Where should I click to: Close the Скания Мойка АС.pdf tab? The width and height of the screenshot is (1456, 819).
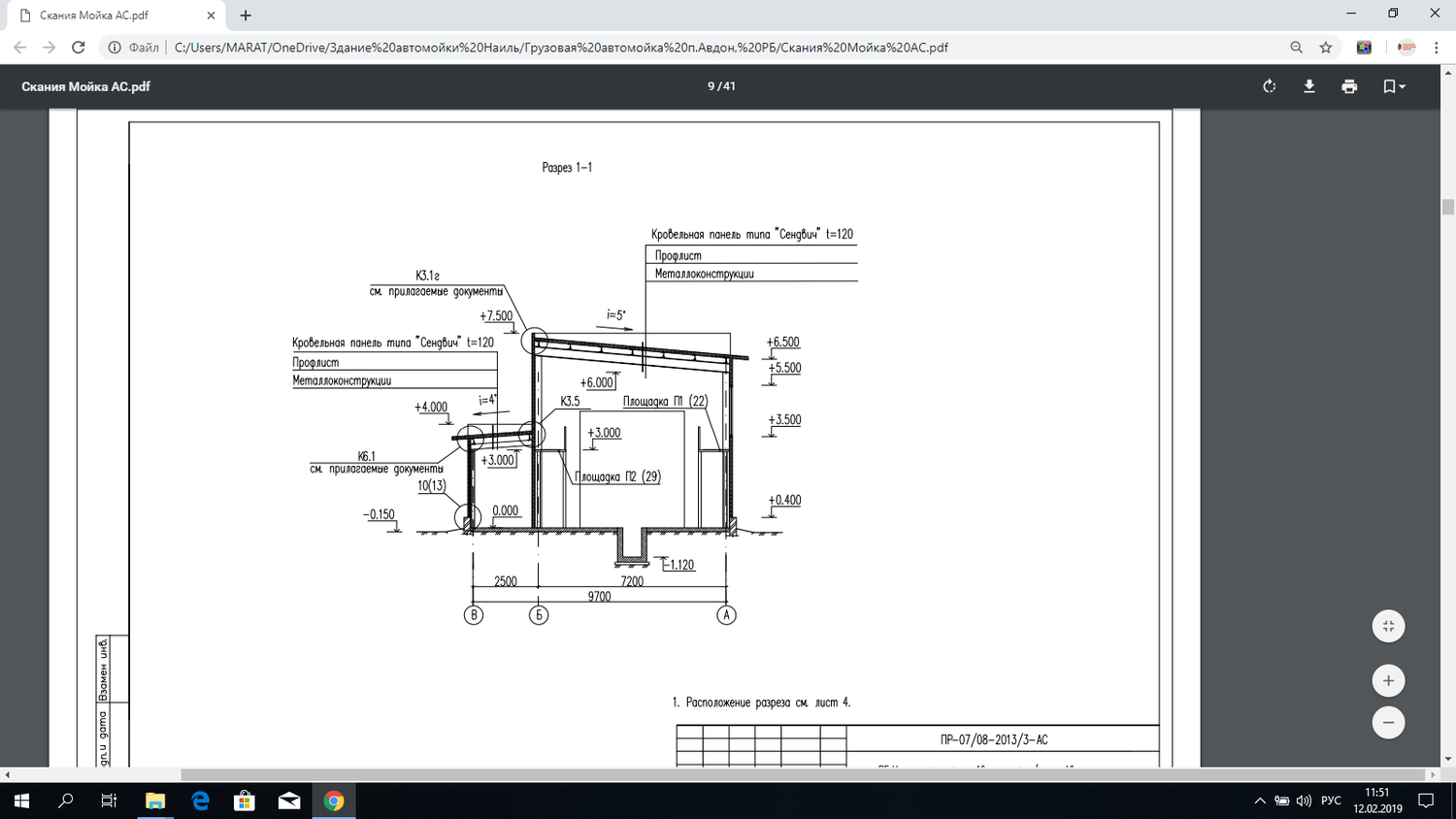click(x=211, y=16)
